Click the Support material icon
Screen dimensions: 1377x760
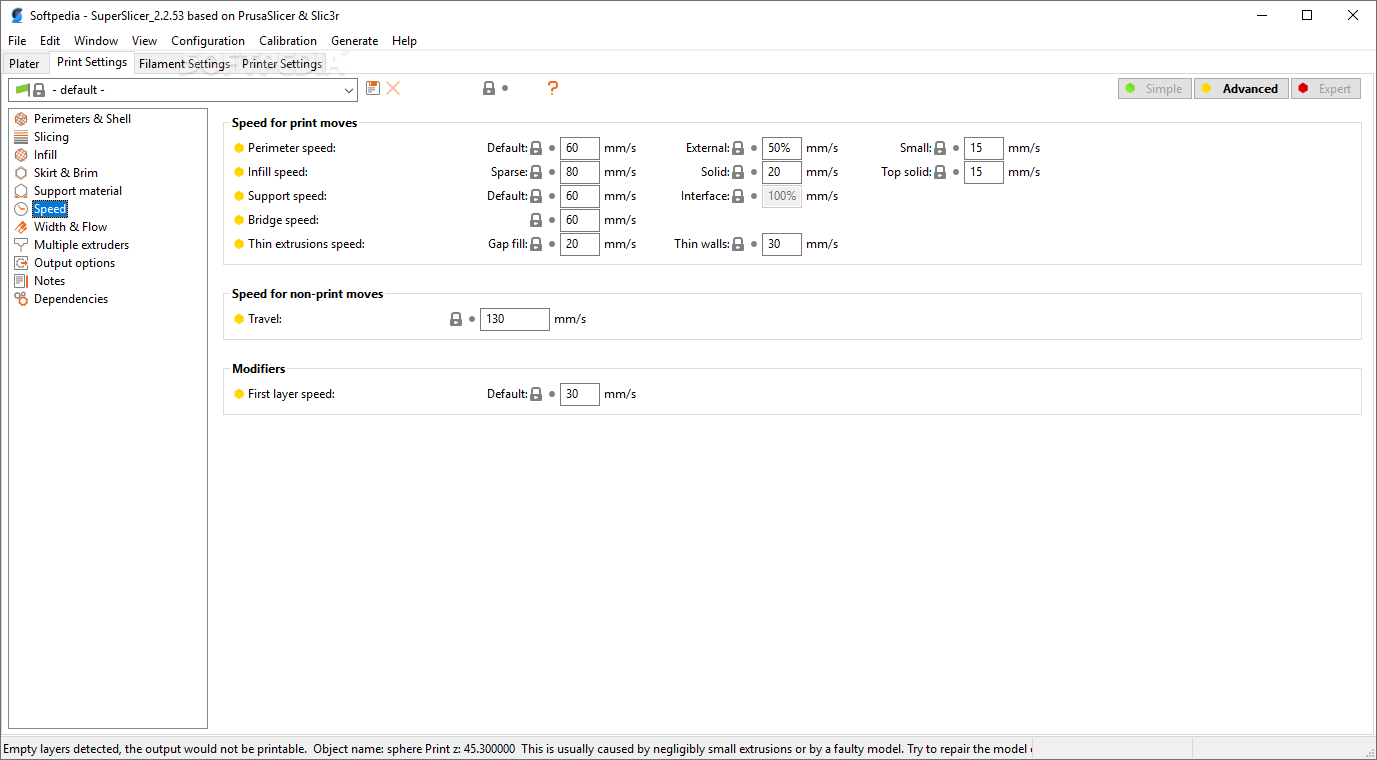(x=21, y=191)
